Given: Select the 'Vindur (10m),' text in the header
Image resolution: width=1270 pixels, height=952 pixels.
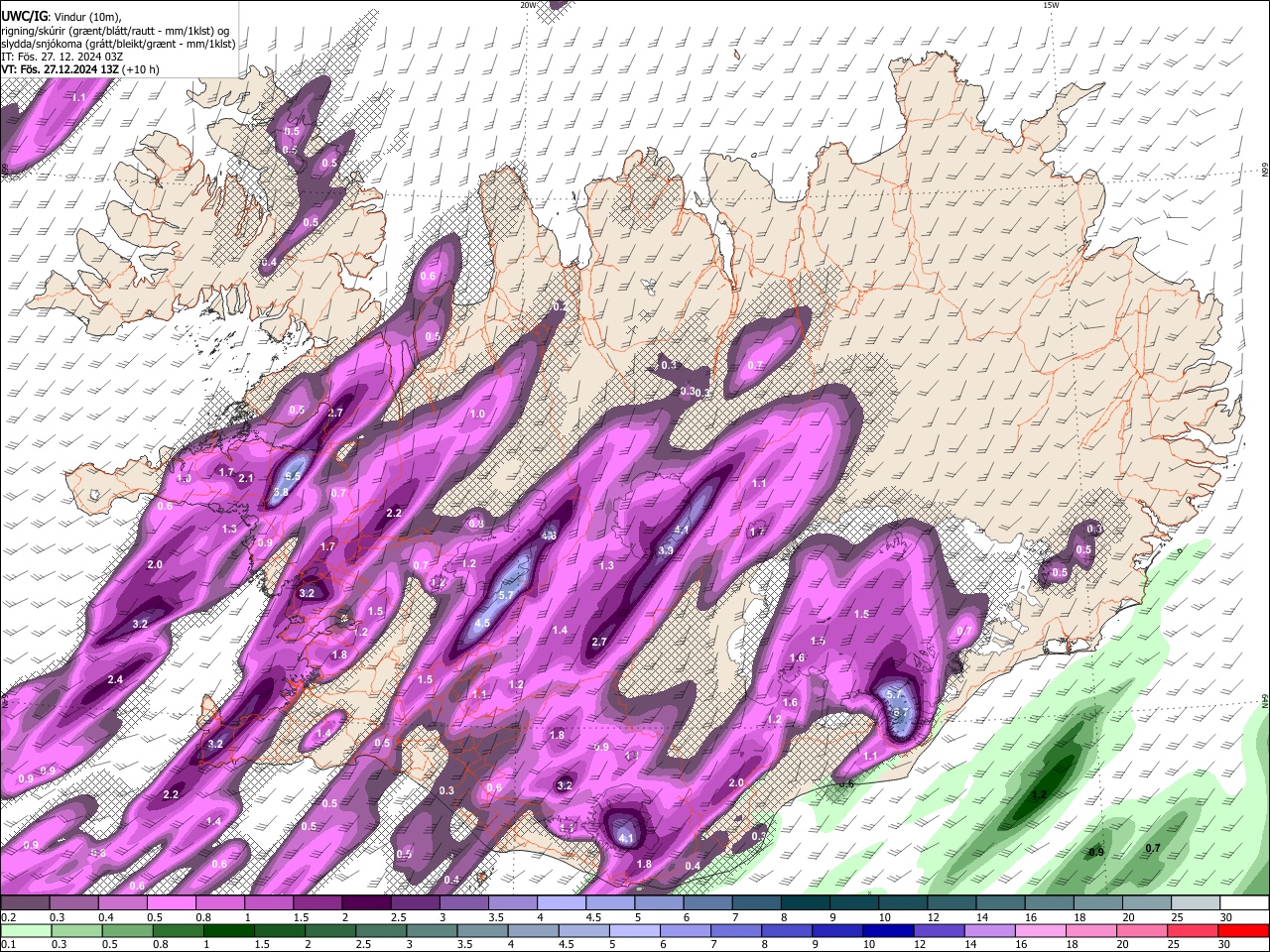Looking at the screenshot, I should click(88, 17).
